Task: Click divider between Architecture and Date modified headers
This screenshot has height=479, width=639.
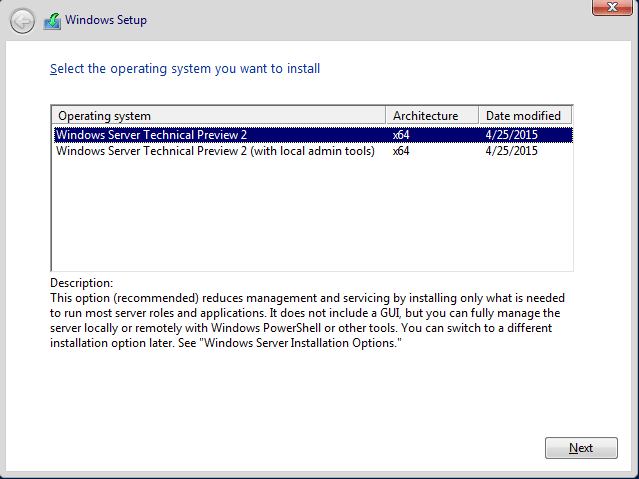Action: (x=477, y=115)
